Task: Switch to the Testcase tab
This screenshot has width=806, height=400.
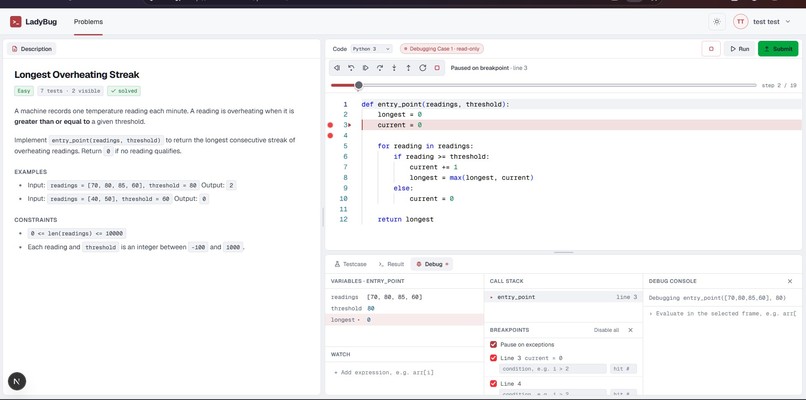Action: (350, 264)
